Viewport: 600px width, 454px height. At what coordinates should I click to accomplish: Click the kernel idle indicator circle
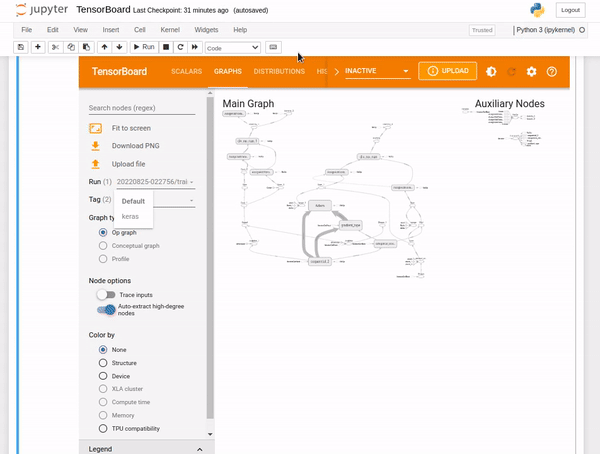[x=582, y=30]
